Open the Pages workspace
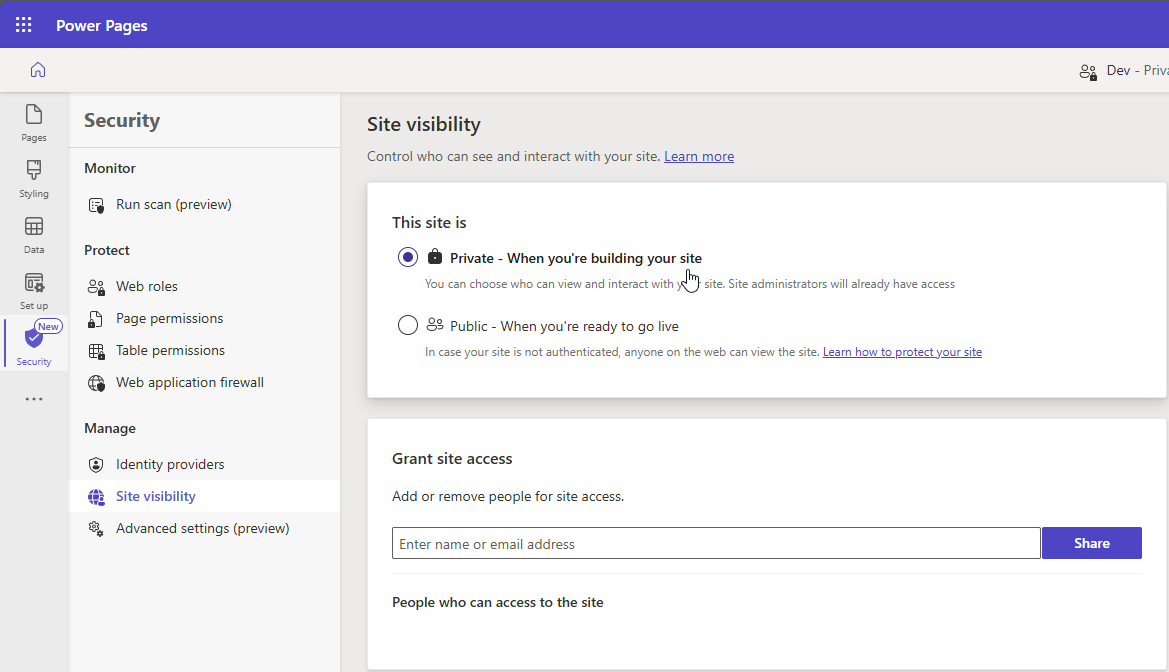The image size is (1169, 672). (x=34, y=123)
